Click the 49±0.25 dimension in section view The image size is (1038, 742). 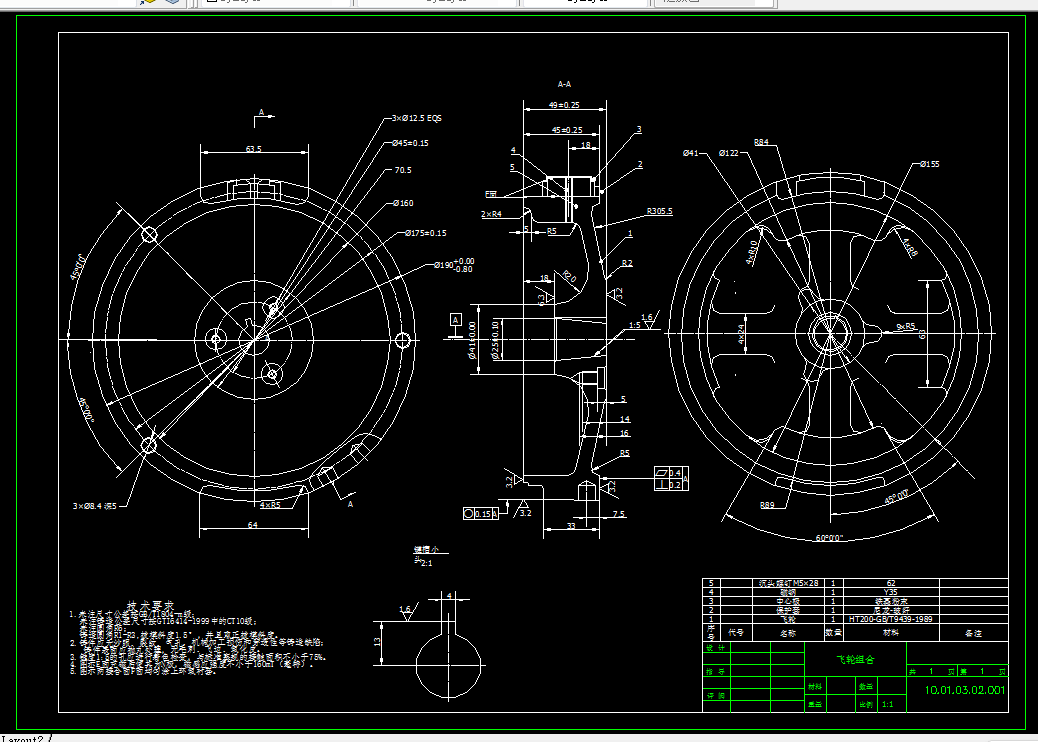point(564,105)
